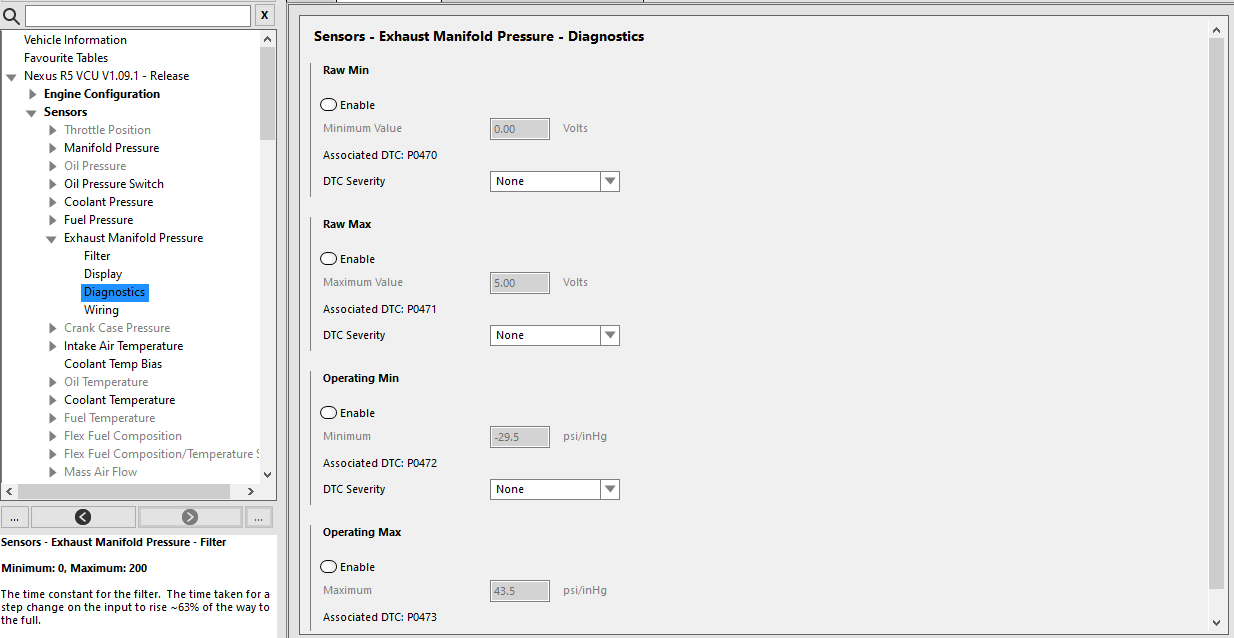Enable the Raw Min diagnostic

(x=329, y=105)
